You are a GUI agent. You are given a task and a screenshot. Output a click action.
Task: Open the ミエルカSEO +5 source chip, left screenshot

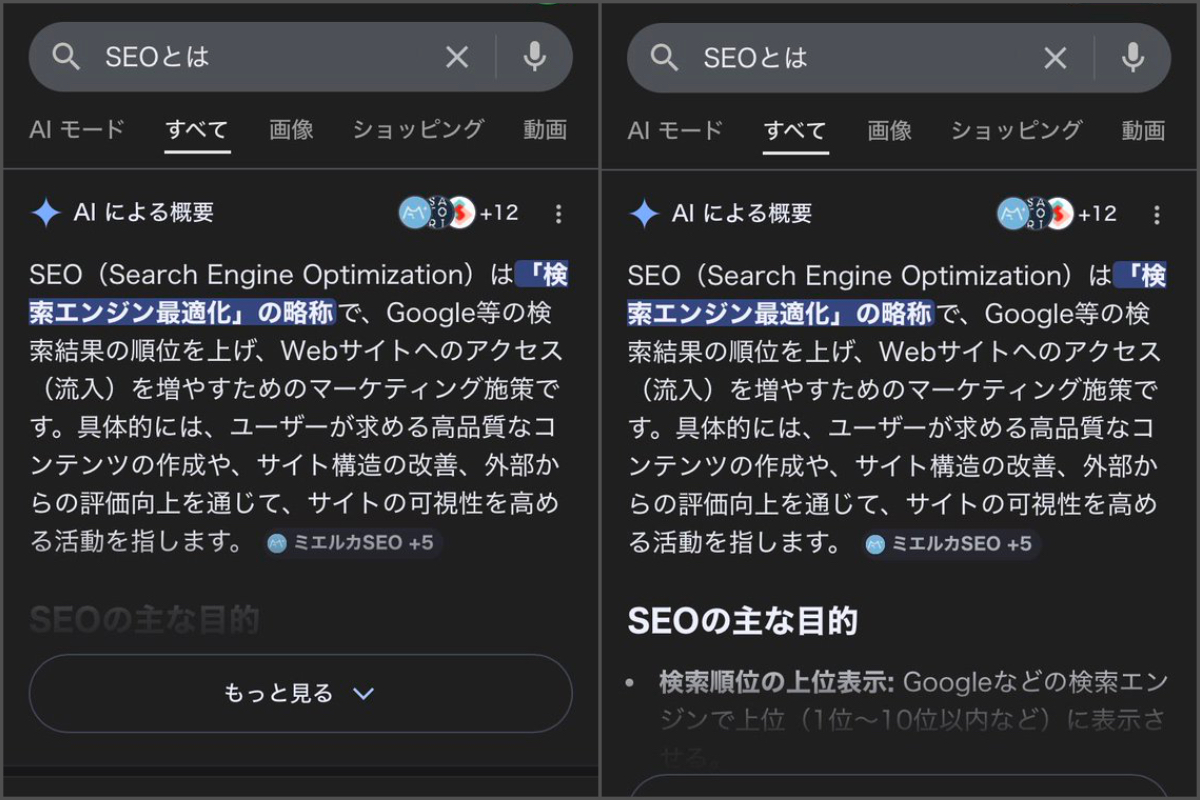click(x=352, y=543)
